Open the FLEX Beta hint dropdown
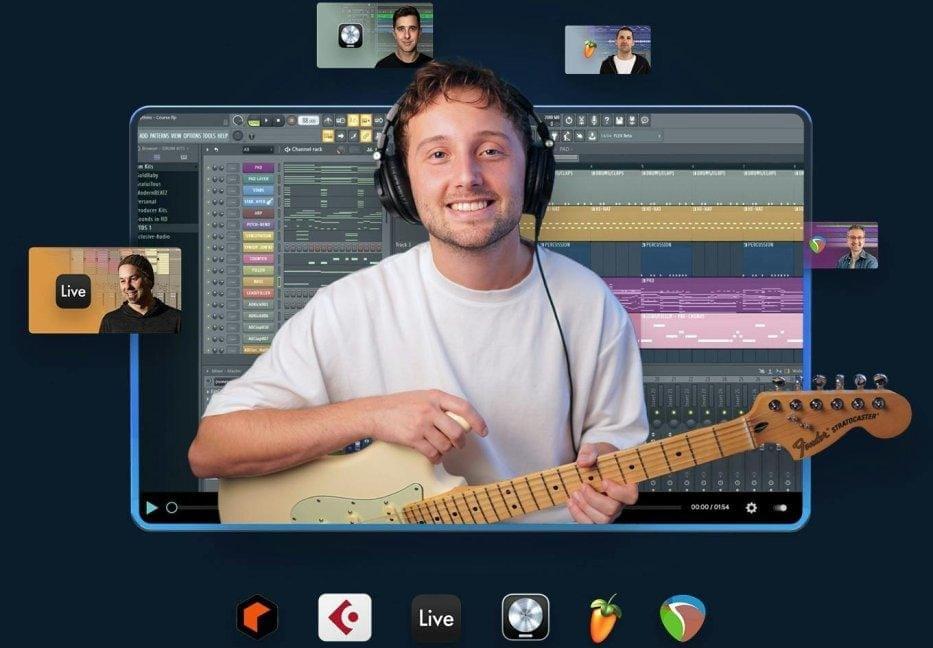Image resolution: width=933 pixels, height=648 pixels. point(631,136)
